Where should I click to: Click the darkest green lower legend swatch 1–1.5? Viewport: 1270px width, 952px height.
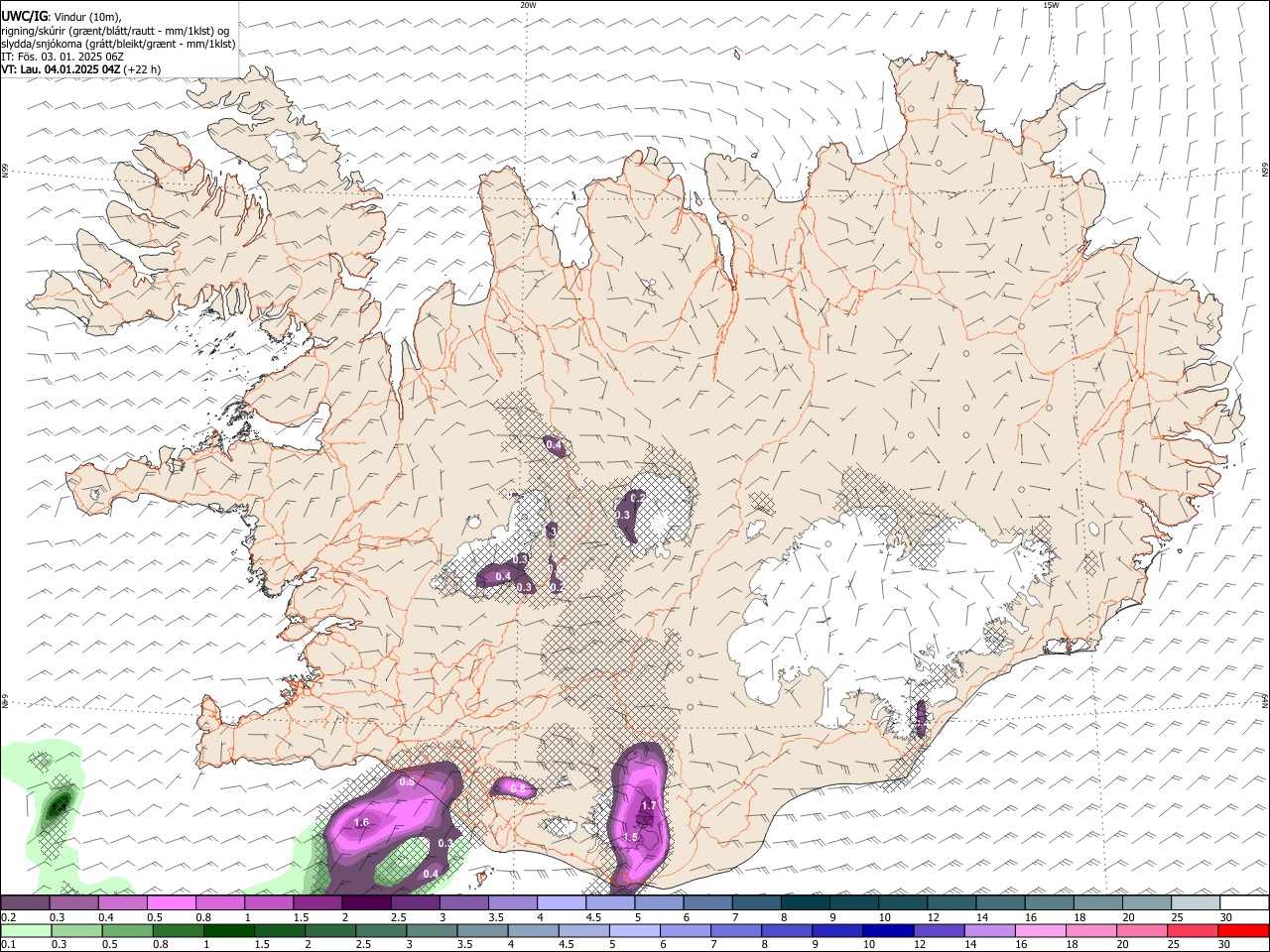point(228,931)
